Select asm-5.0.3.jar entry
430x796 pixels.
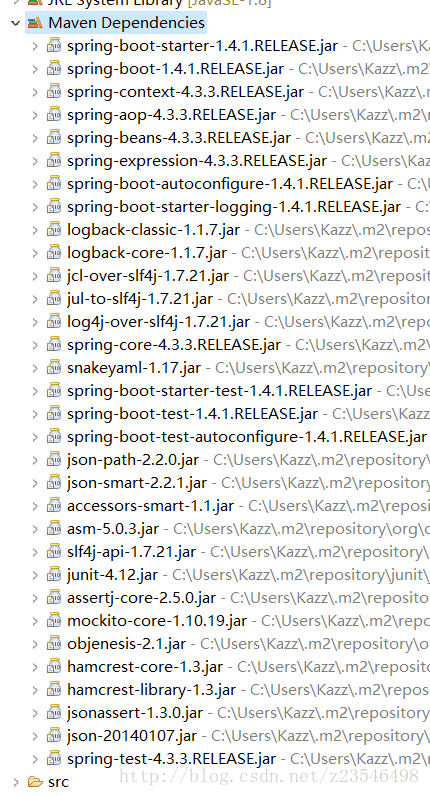coord(113,529)
